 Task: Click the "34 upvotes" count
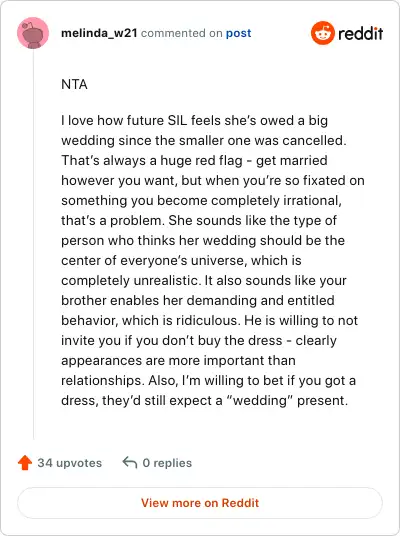[x=70, y=463]
